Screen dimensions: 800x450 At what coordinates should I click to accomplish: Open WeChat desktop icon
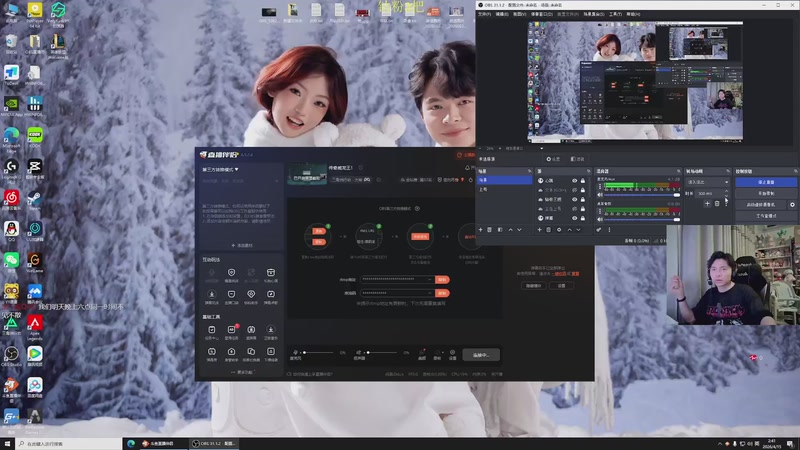coord(11,262)
